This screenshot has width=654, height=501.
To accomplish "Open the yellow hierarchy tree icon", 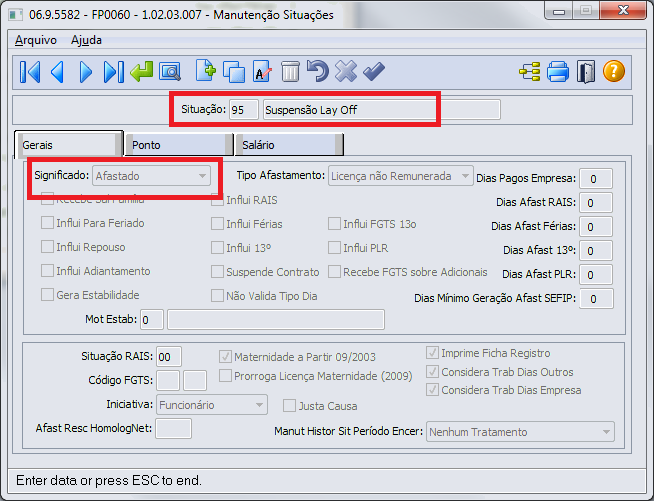I will point(530,71).
